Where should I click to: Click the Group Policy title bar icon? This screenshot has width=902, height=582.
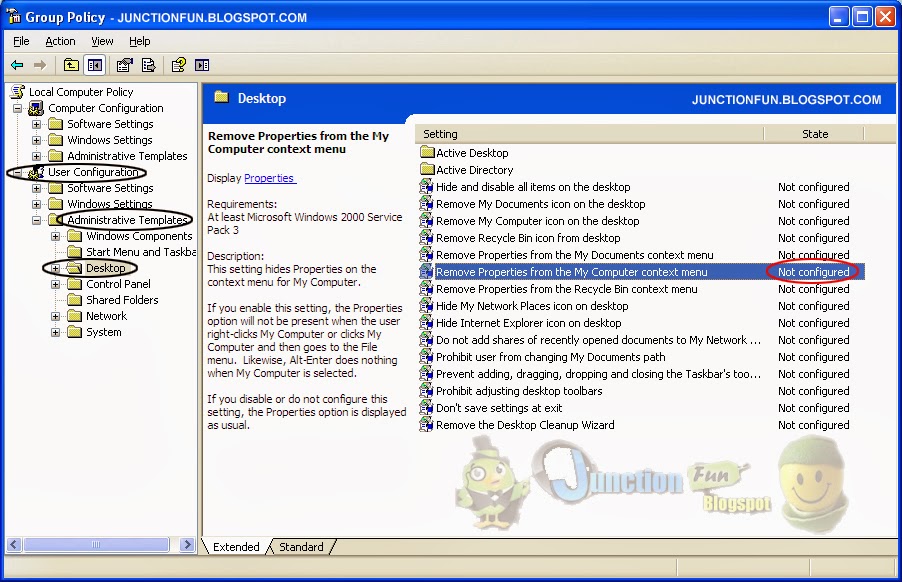tap(14, 16)
